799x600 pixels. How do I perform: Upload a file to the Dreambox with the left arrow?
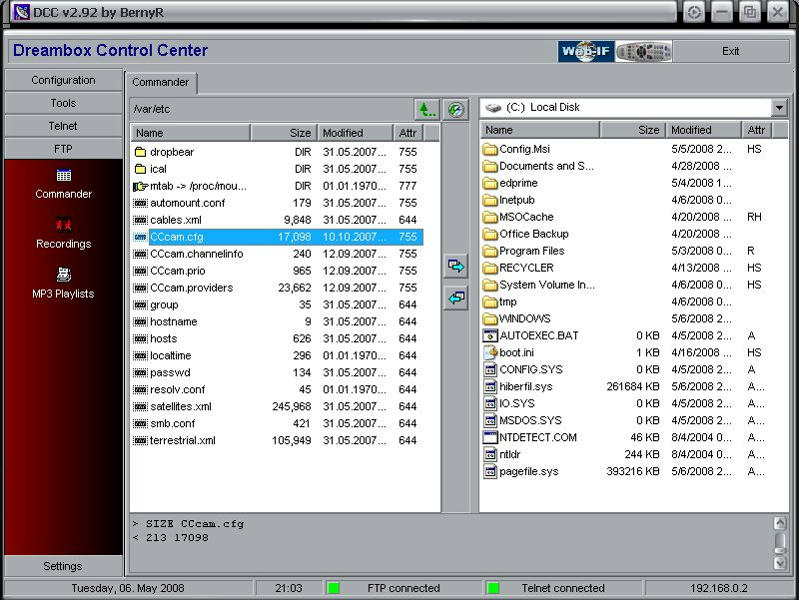point(456,298)
